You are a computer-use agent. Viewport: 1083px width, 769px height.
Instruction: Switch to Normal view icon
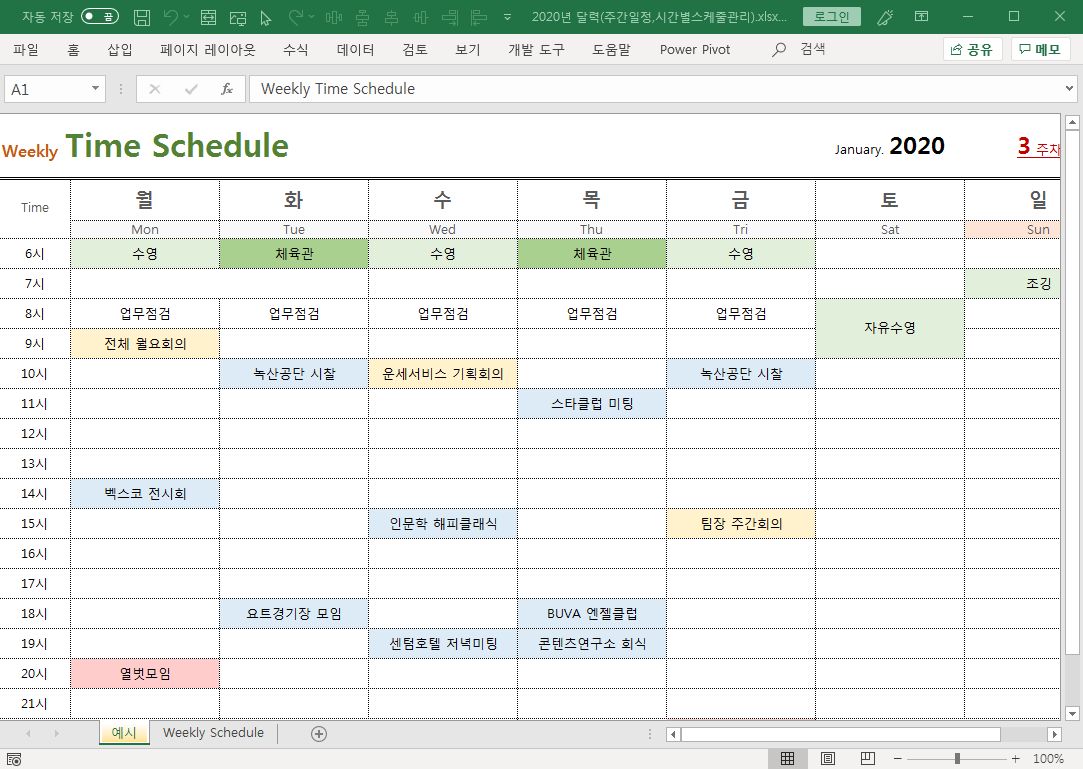pyautogui.click(x=787, y=759)
